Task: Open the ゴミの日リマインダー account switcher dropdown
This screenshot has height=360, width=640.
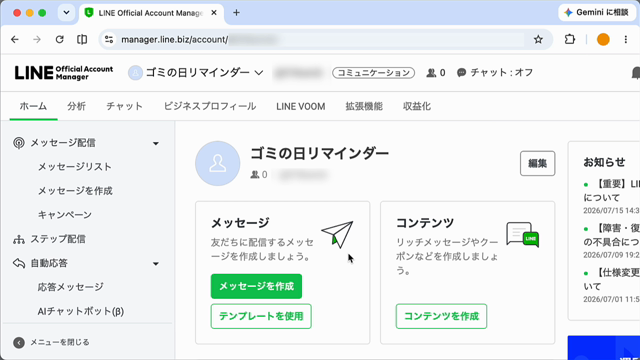Action: click(x=196, y=73)
